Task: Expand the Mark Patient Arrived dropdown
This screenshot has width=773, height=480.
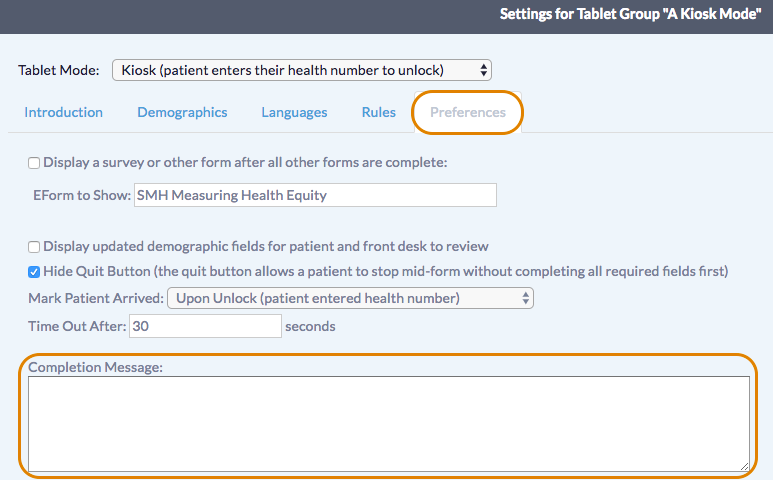Action: pos(350,298)
